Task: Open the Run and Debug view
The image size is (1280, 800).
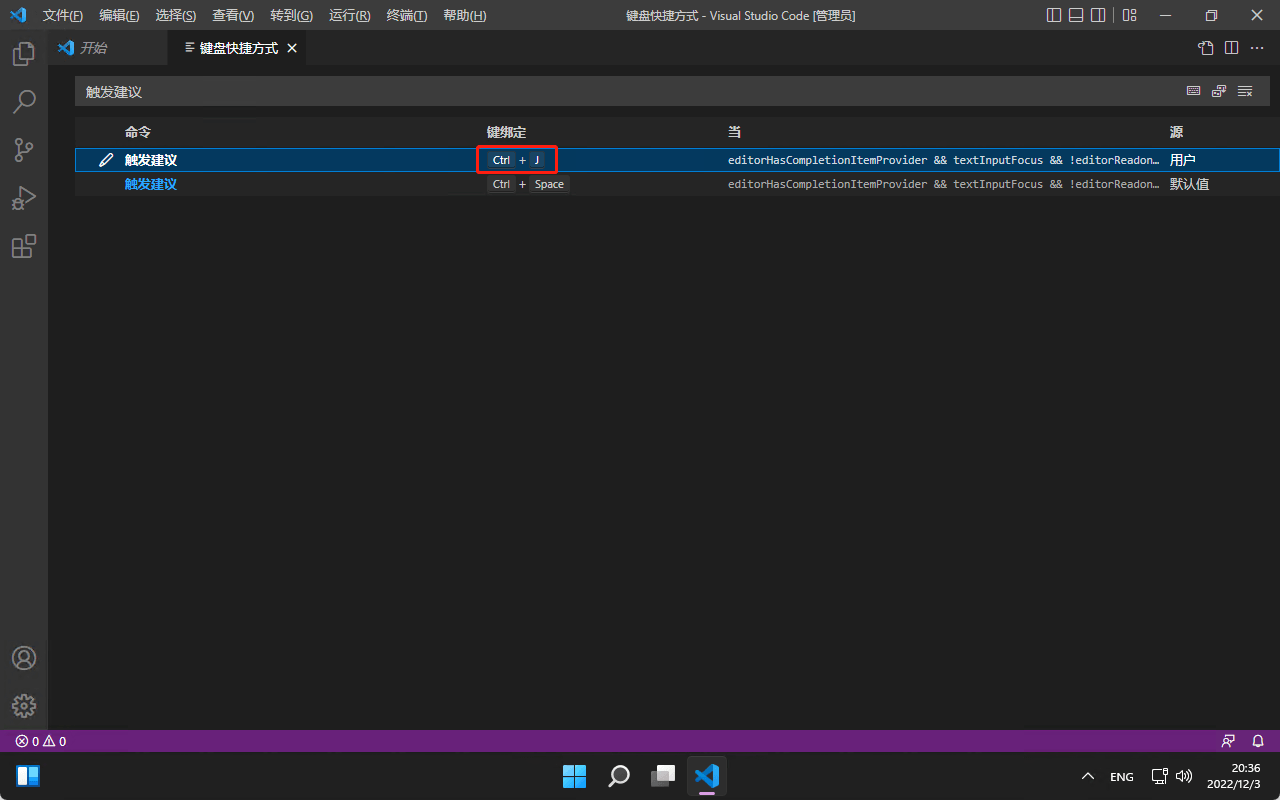Action: pos(24,198)
